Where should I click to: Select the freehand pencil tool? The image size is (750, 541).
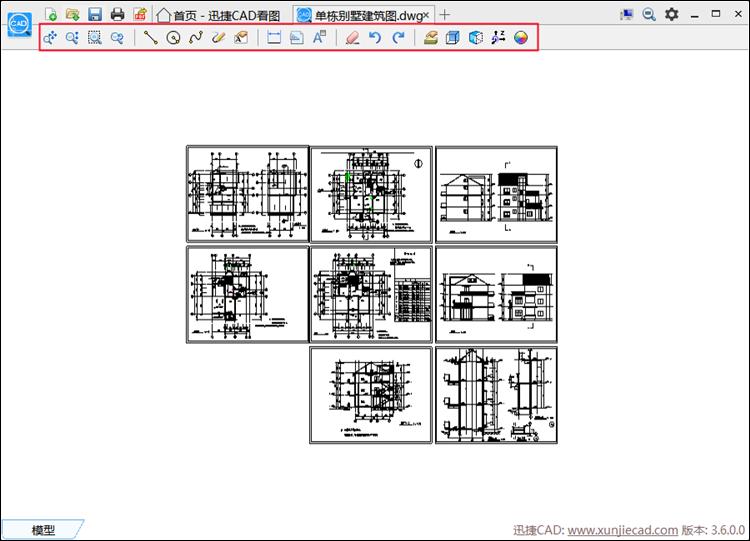(218, 37)
